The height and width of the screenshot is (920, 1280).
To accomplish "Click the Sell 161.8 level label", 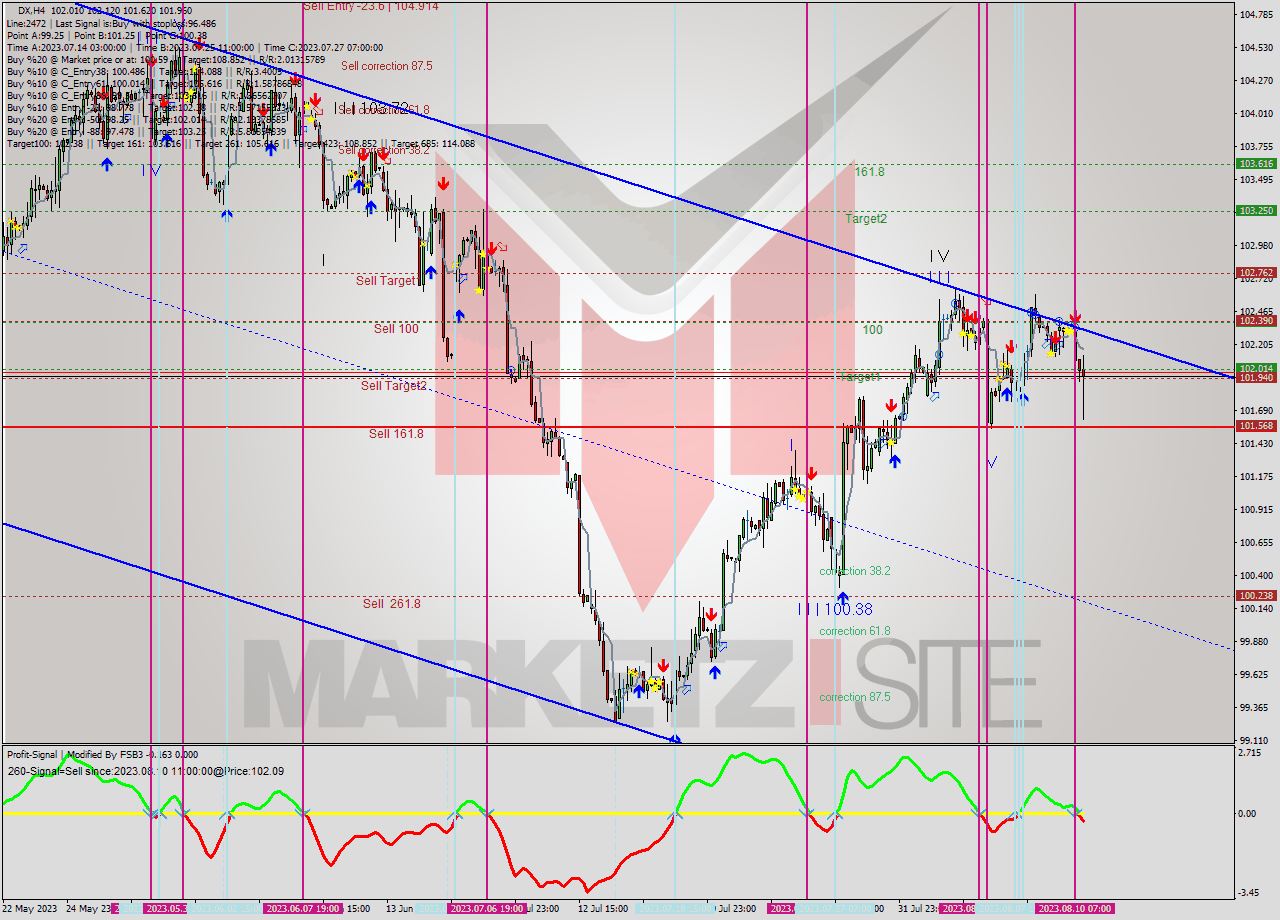I will tap(396, 434).
